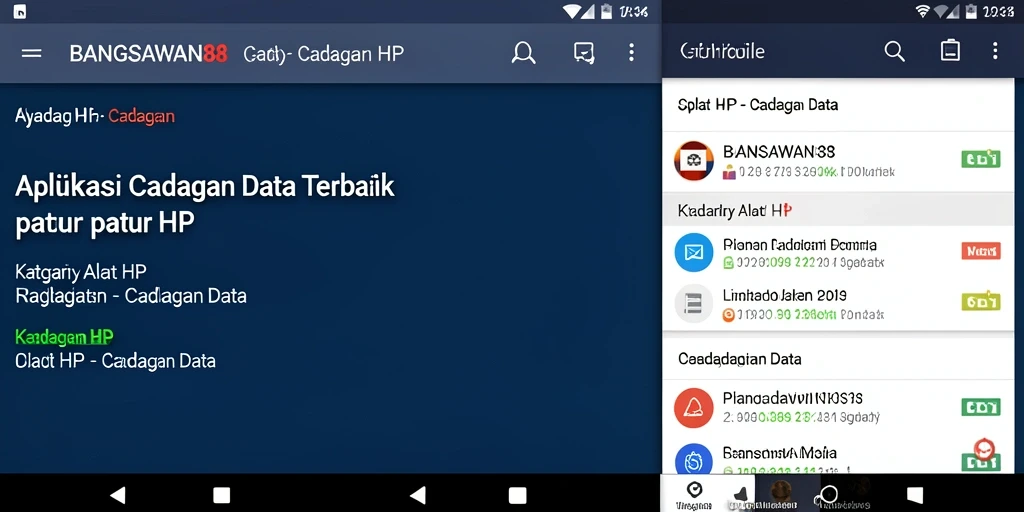This screenshot has height=512, width=1024.
Task: Click the green button on Plandadavvil row
Action: [981, 408]
